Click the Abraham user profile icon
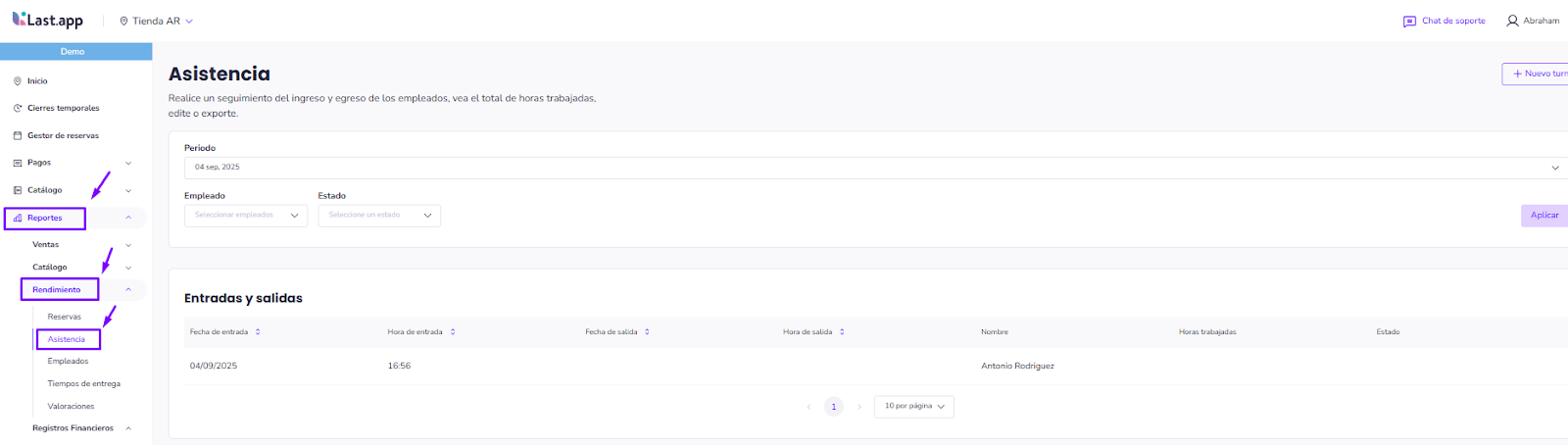 [1512, 21]
